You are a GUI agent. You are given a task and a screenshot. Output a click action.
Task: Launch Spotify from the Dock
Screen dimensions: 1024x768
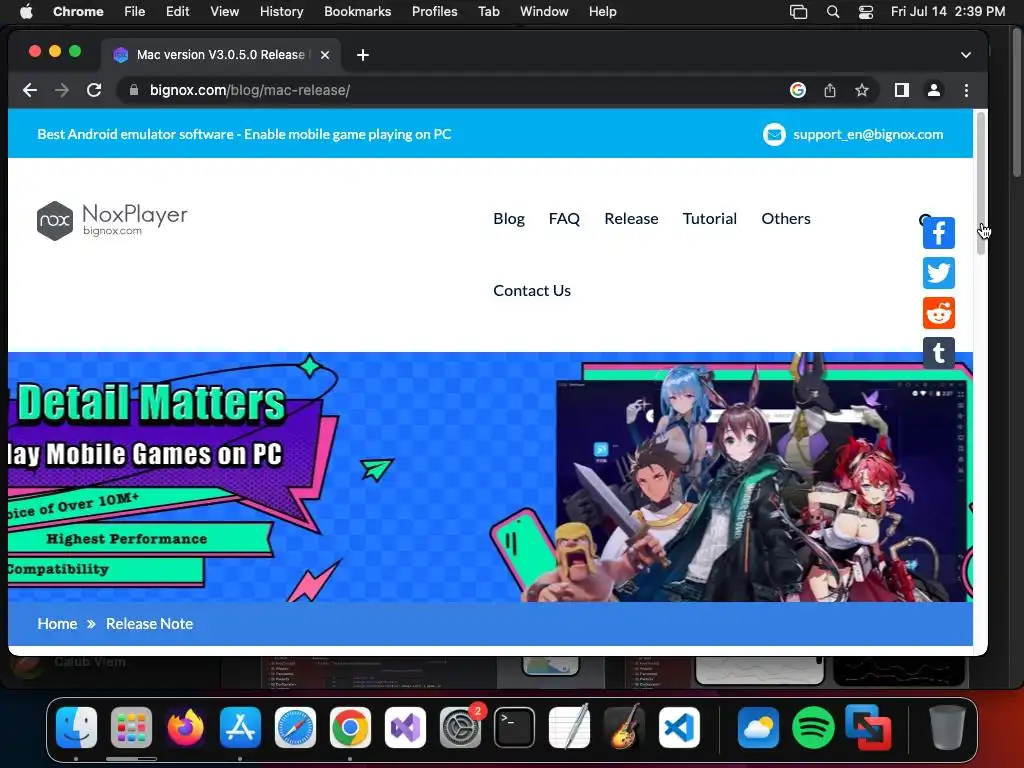click(813, 728)
